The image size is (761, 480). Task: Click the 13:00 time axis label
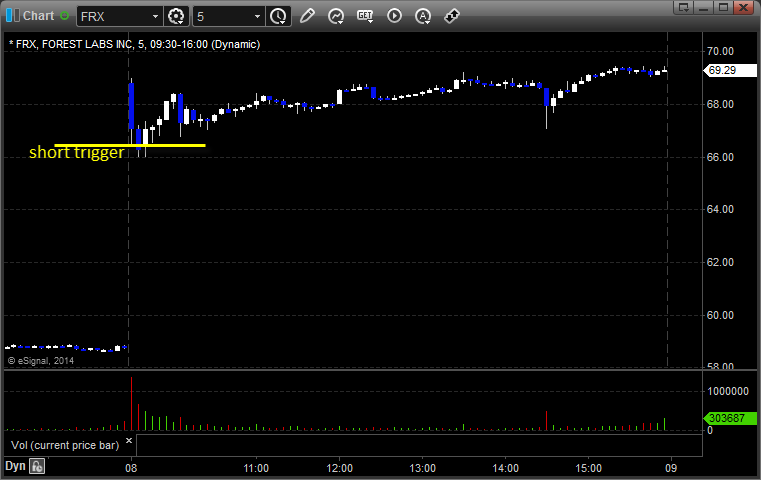pyautogui.click(x=422, y=468)
